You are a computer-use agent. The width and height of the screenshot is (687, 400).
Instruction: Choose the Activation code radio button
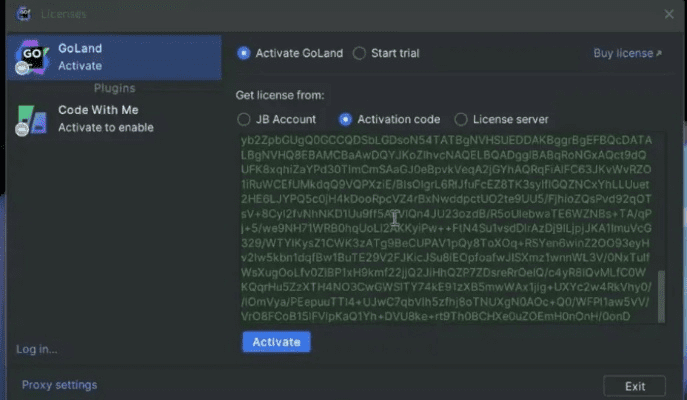pos(346,119)
